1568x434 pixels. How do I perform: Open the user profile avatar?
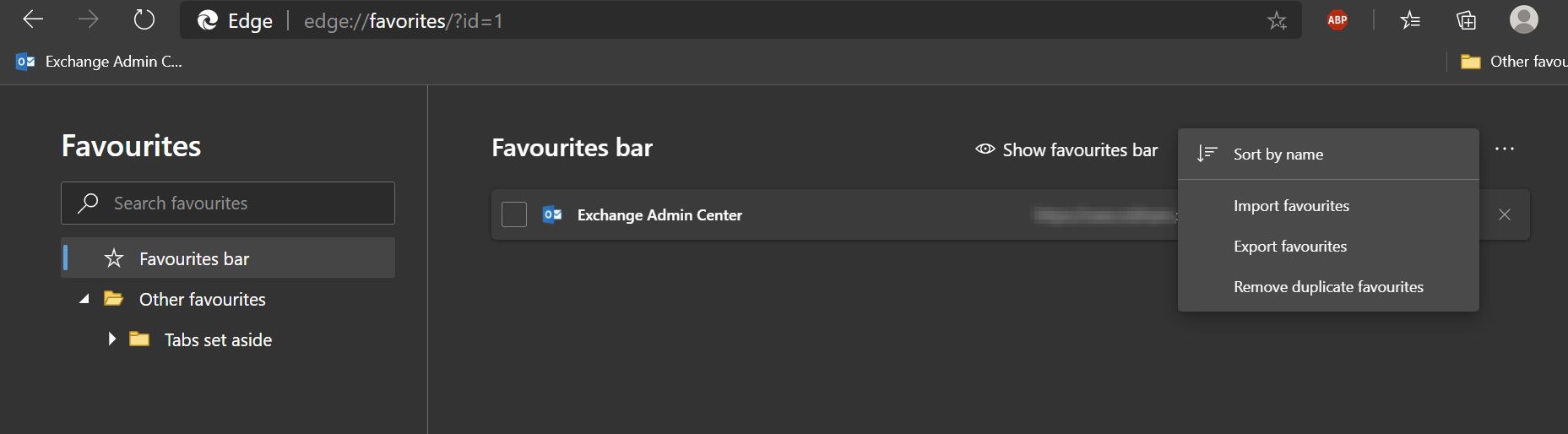pos(1523,19)
